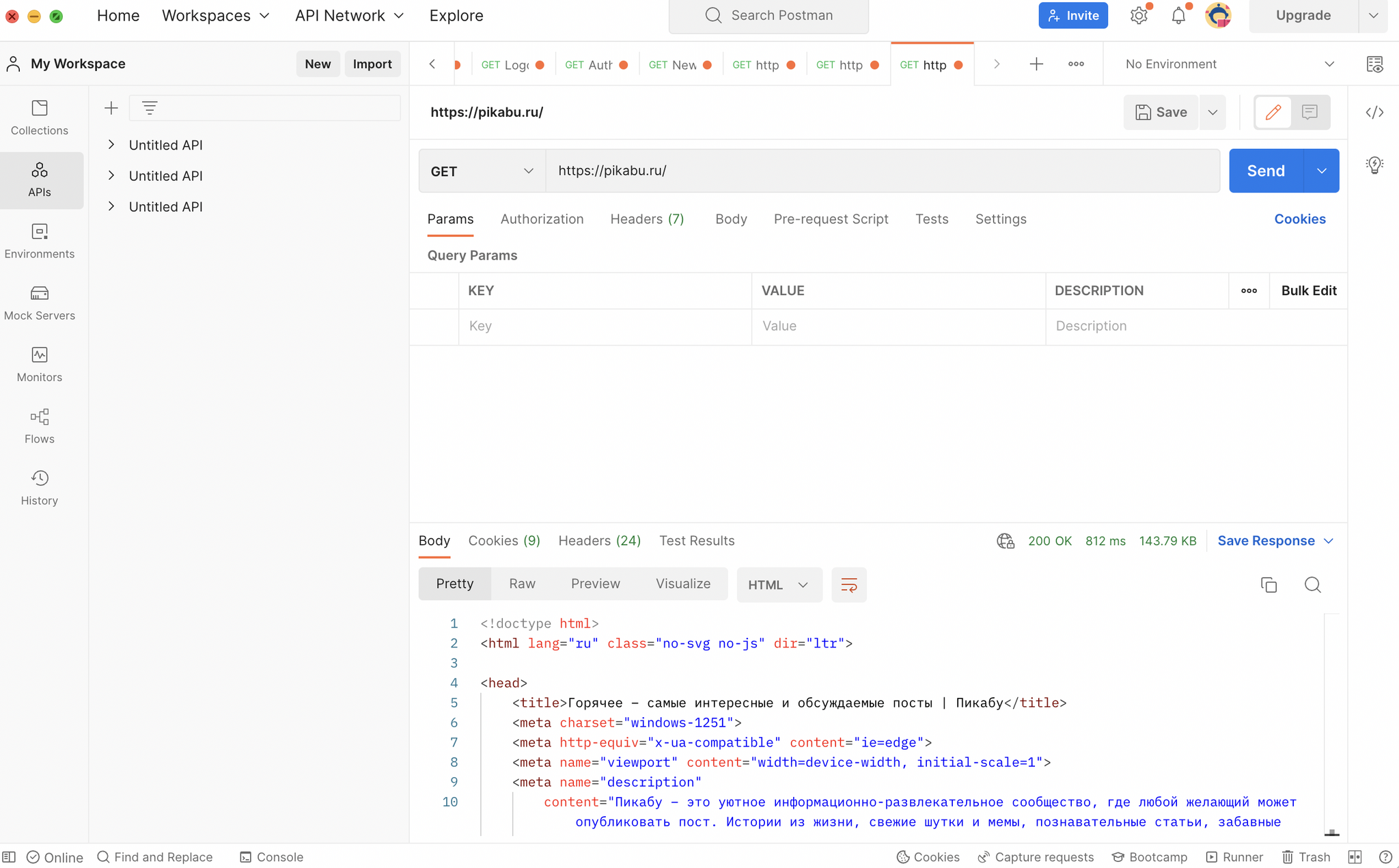Click the Save request button
This screenshot has height=868, width=1399.
(1161, 112)
